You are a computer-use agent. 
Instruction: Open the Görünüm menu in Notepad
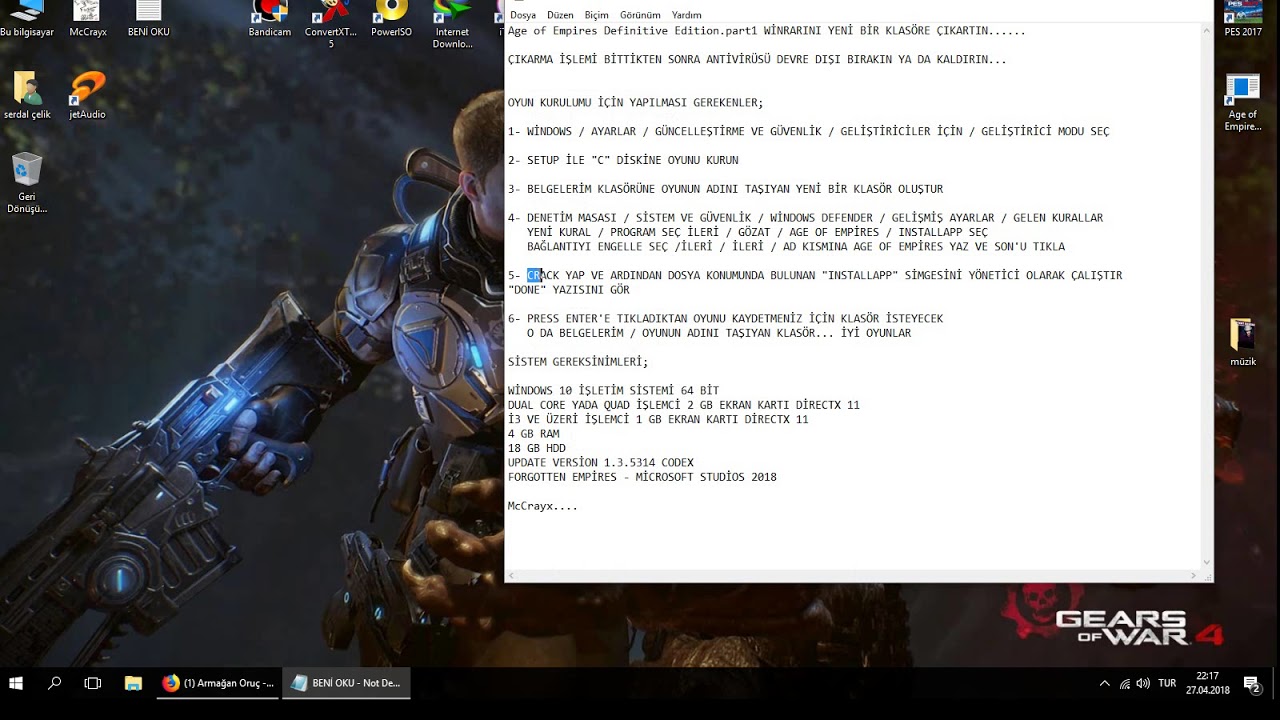pyautogui.click(x=640, y=15)
